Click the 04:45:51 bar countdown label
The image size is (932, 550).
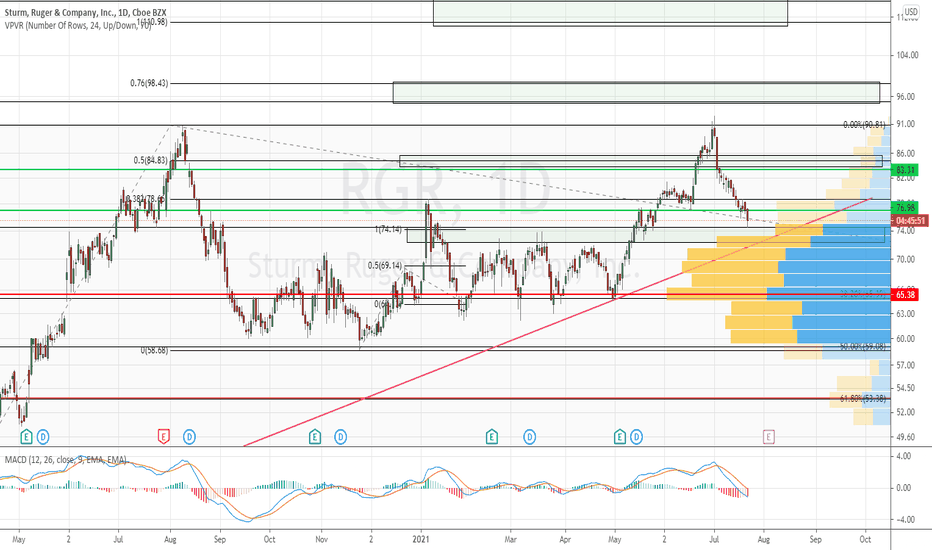click(x=910, y=221)
